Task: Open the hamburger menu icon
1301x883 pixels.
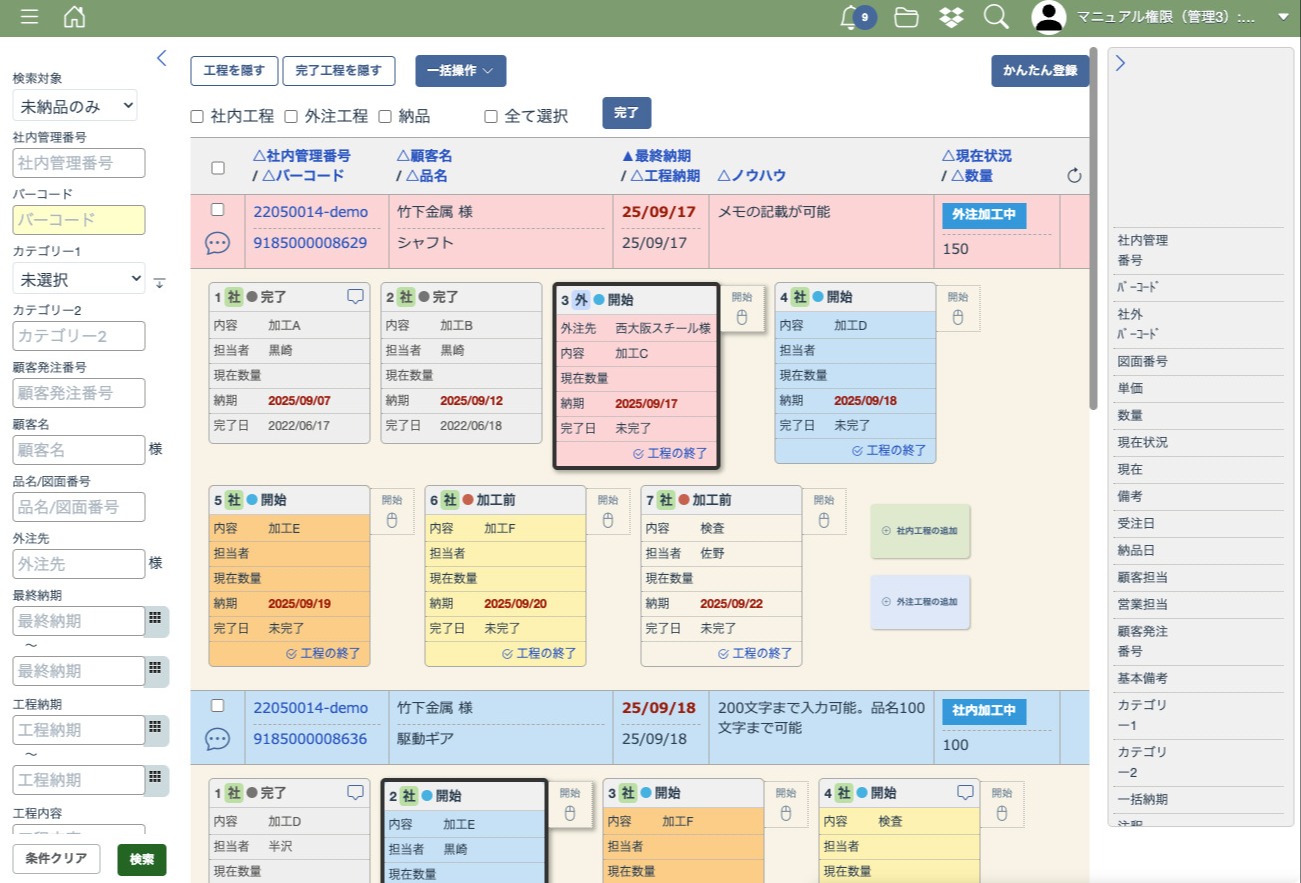Action: [x=30, y=17]
